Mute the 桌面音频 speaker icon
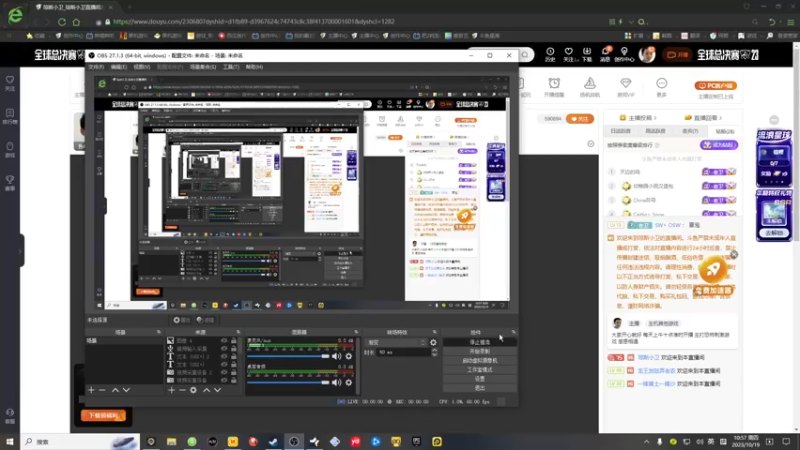Viewport: 800px width, 450px height. point(337,382)
